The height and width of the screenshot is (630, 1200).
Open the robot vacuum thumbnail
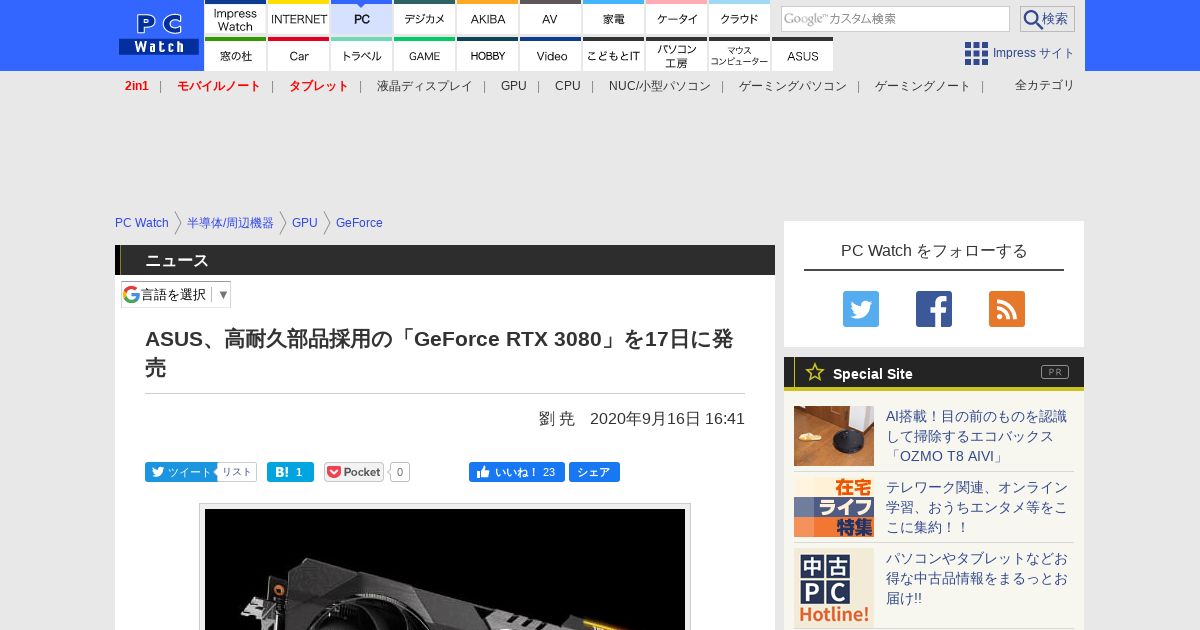834,436
